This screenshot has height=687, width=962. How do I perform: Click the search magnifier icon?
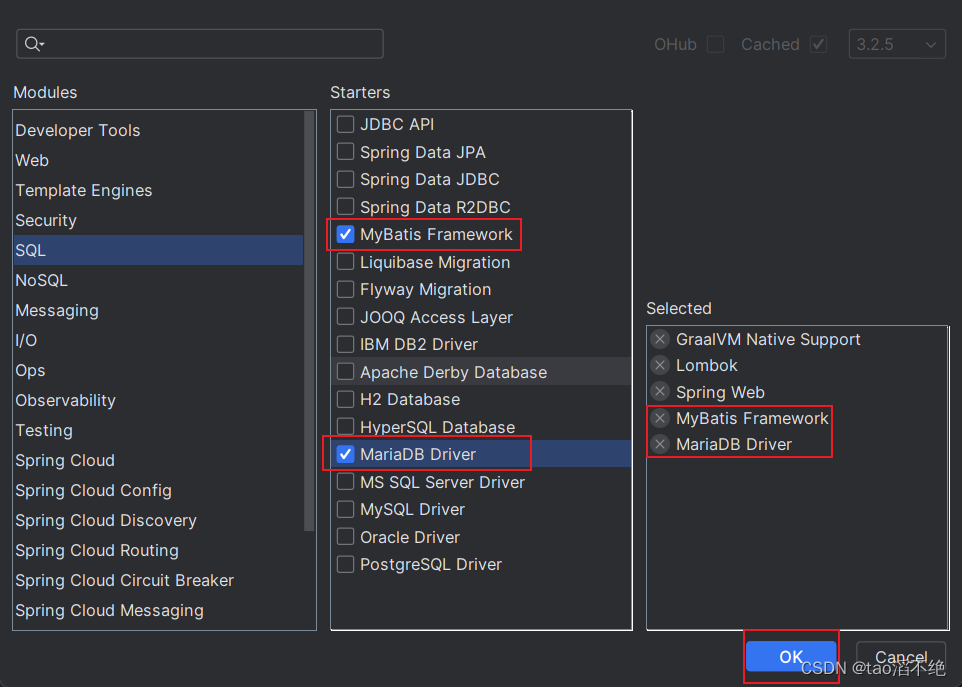[34, 44]
